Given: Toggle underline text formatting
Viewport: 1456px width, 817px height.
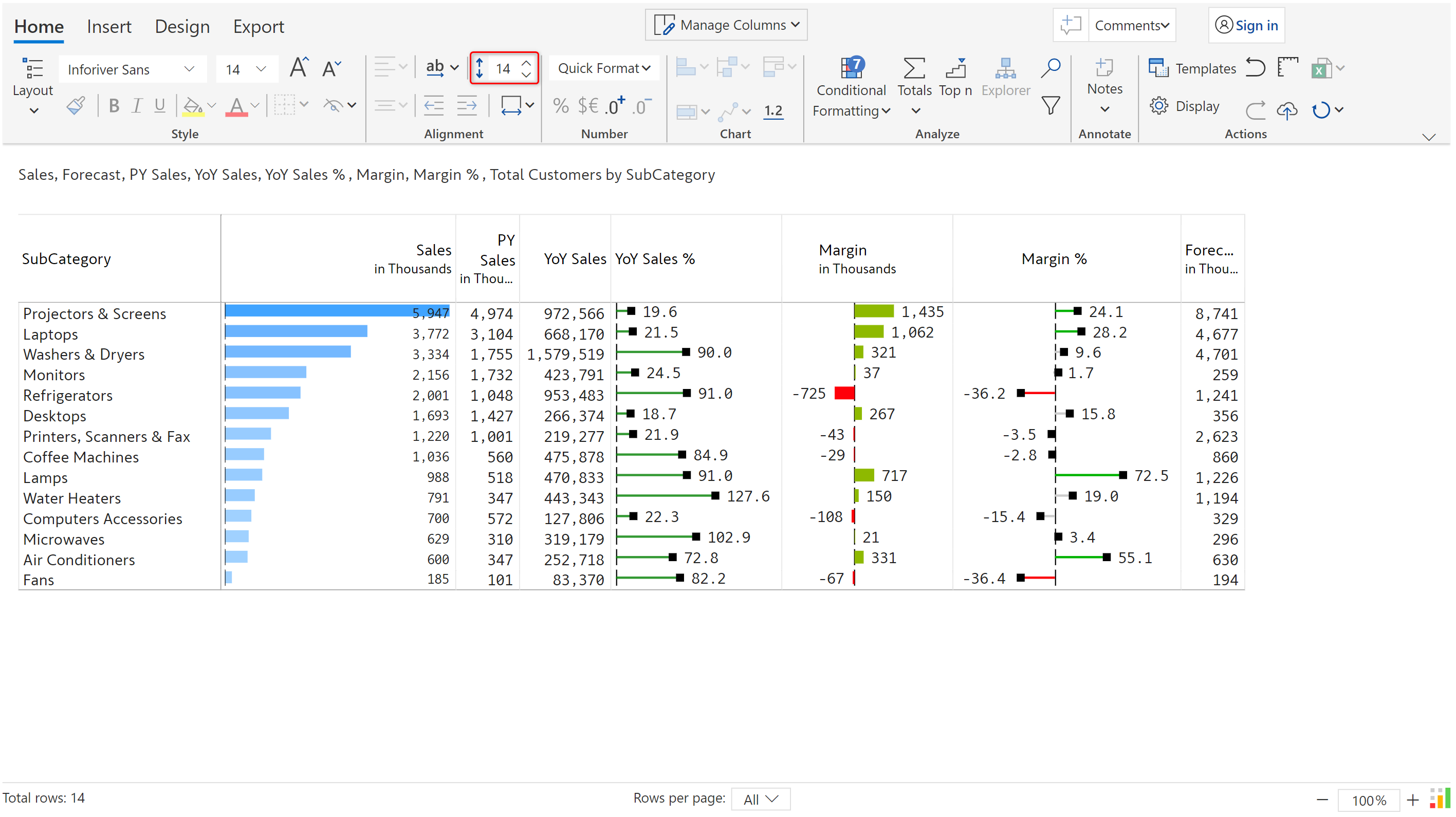Looking at the screenshot, I should click(x=160, y=106).
